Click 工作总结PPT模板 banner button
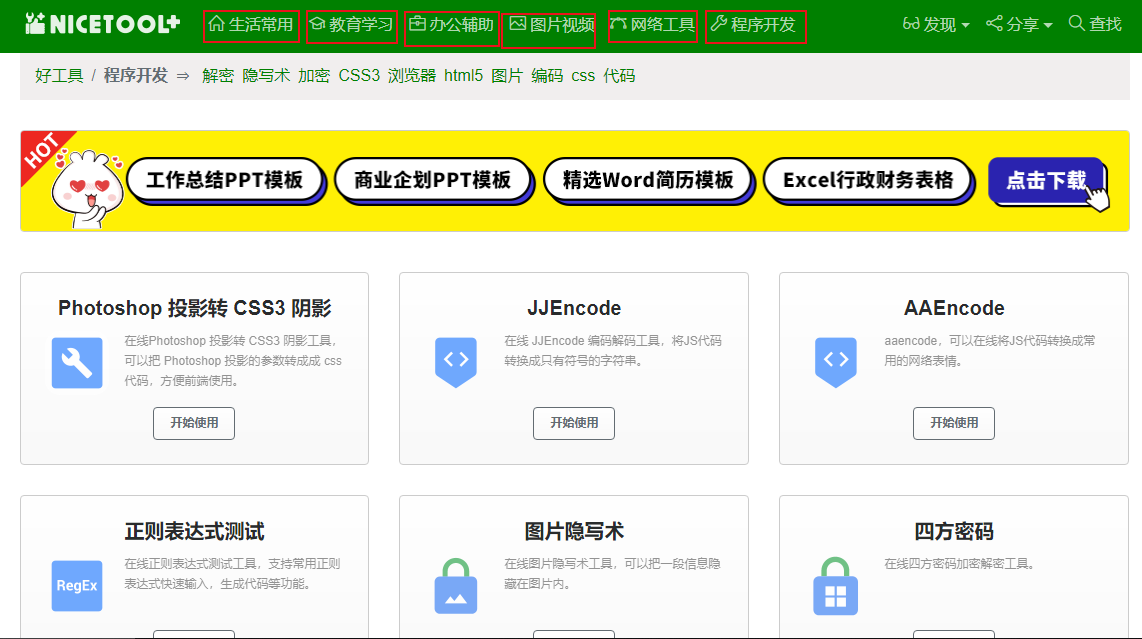This screenshot has height=639, width=1142. click(x=225, y=180)
